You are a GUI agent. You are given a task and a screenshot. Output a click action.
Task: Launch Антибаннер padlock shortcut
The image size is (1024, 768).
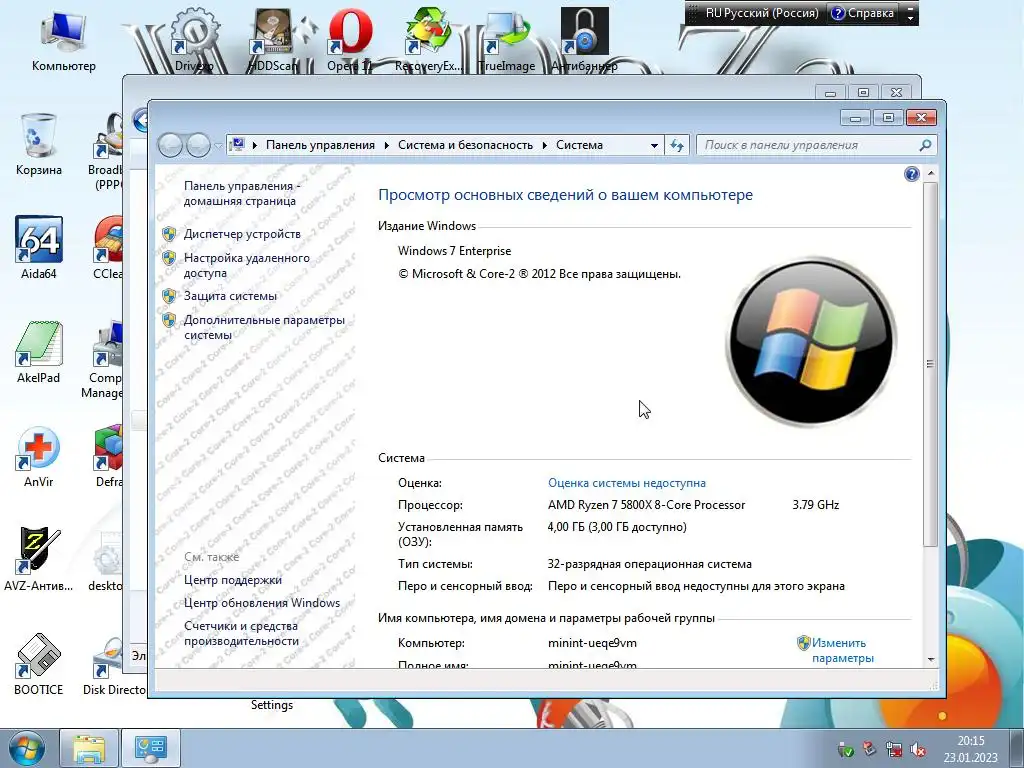(584, 39)
